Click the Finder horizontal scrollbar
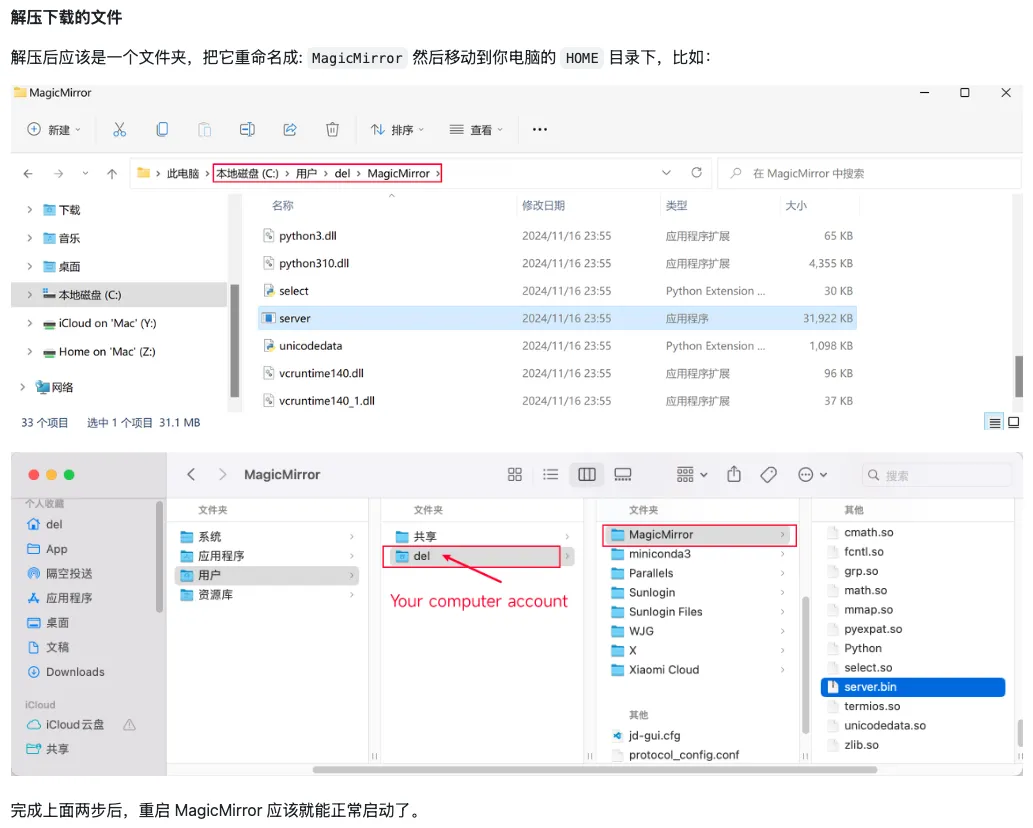Screen dimensions: 1033x828 (594, 770)
